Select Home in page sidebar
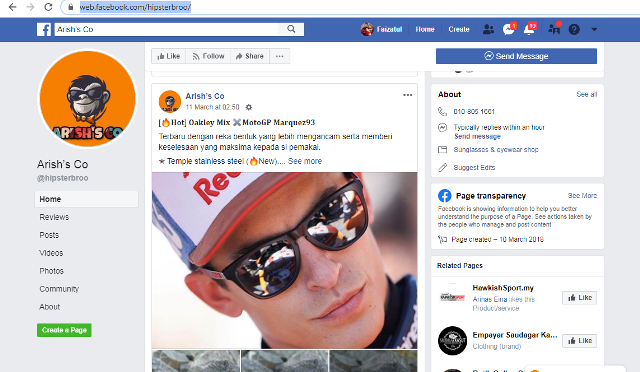This screenshot has width=640, height=372. 87,199
